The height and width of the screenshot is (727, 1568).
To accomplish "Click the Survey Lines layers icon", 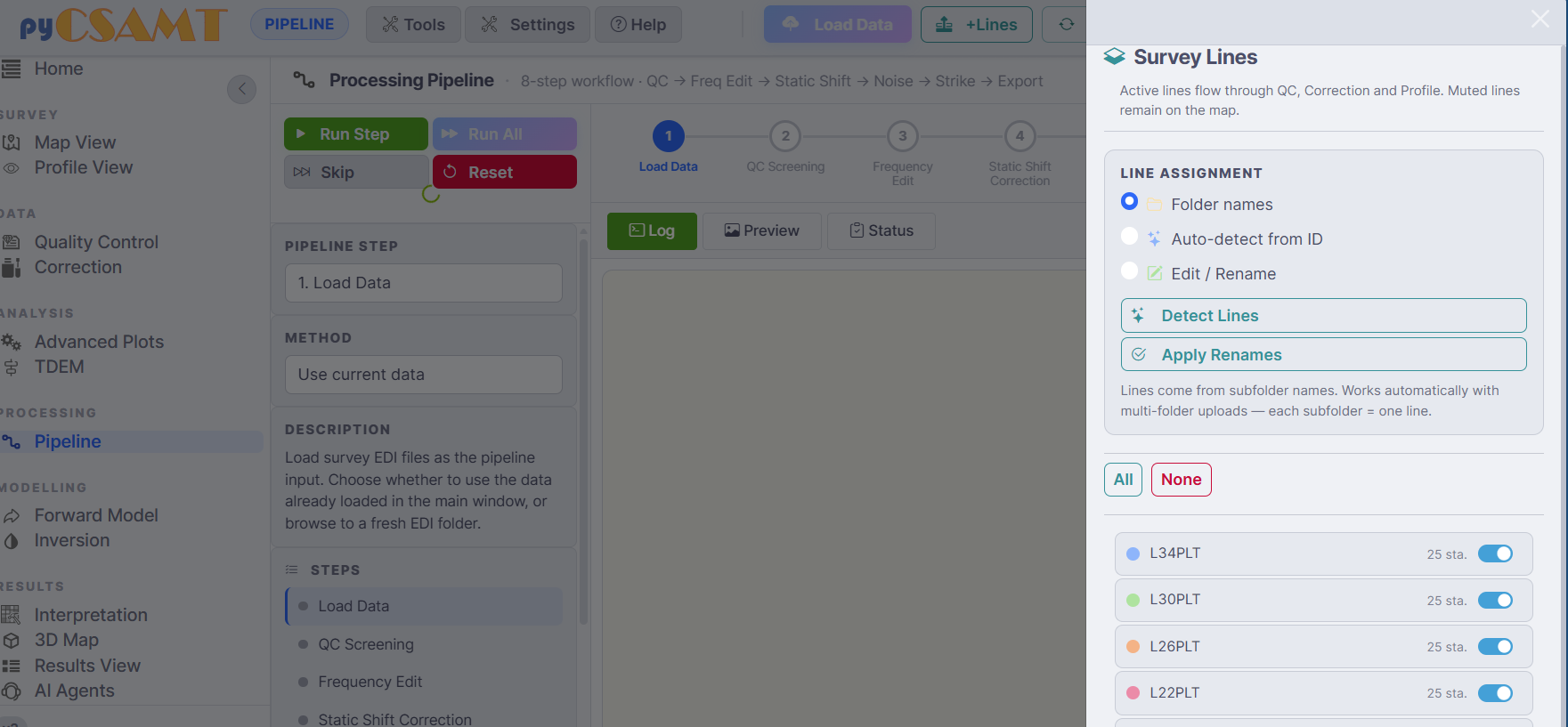I will pos(1114,57).
